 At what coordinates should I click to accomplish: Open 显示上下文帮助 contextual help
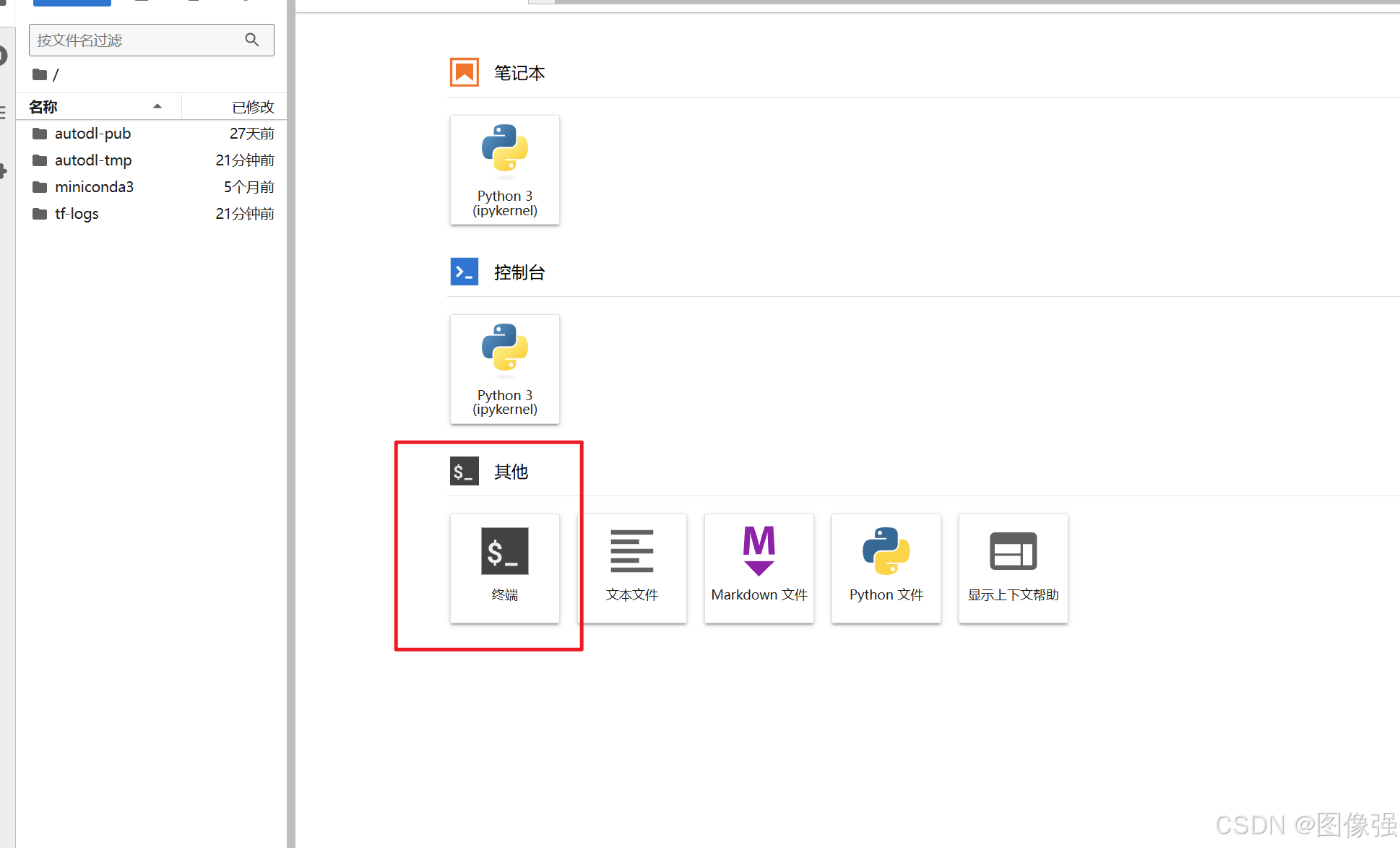tap(1014, 568)
